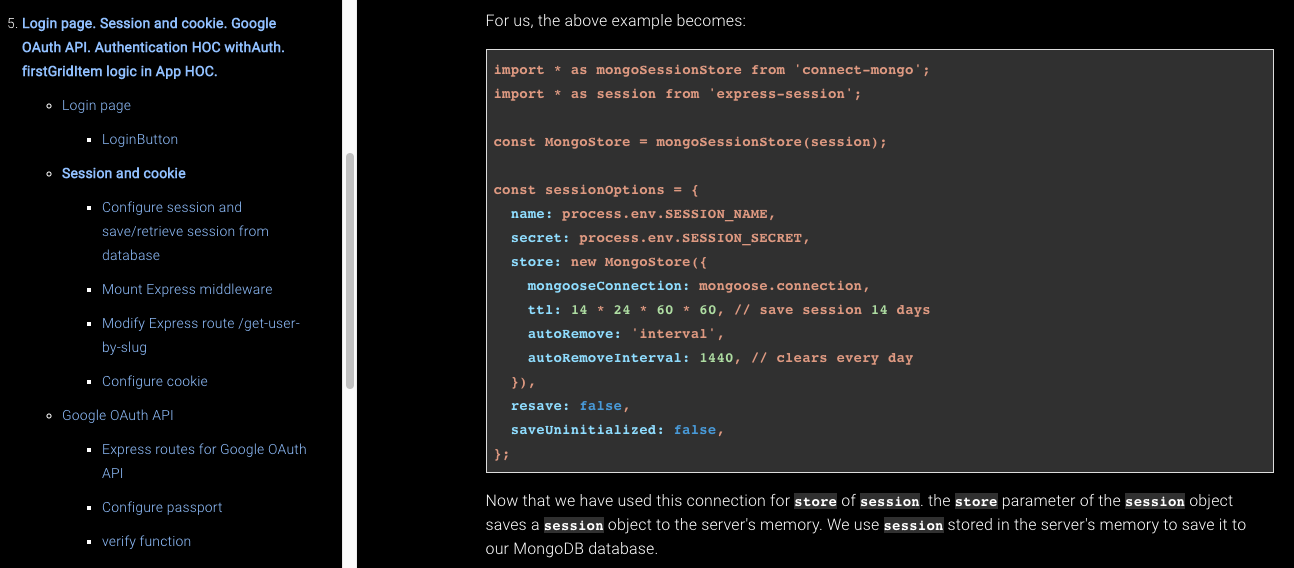Jump to Google OAuth API section

pos(118,415)
